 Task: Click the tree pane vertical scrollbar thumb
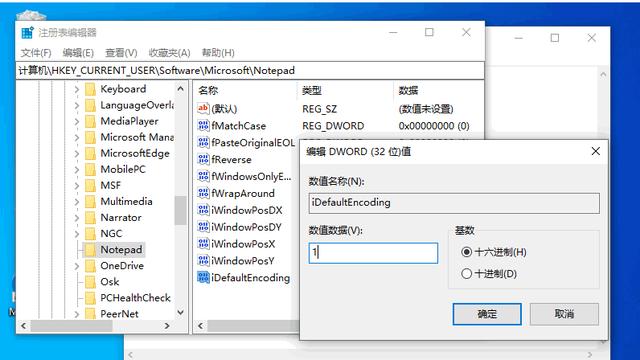[x=180, y=210]
